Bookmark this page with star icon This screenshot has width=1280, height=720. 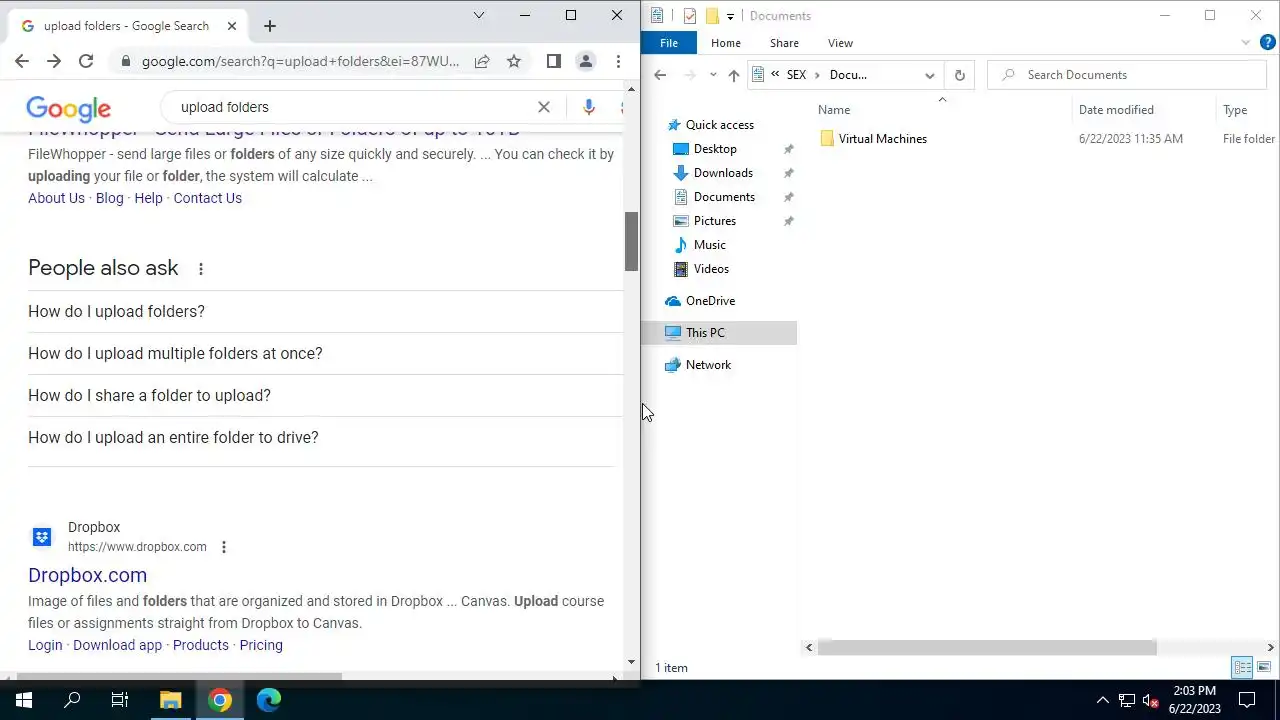514,61
